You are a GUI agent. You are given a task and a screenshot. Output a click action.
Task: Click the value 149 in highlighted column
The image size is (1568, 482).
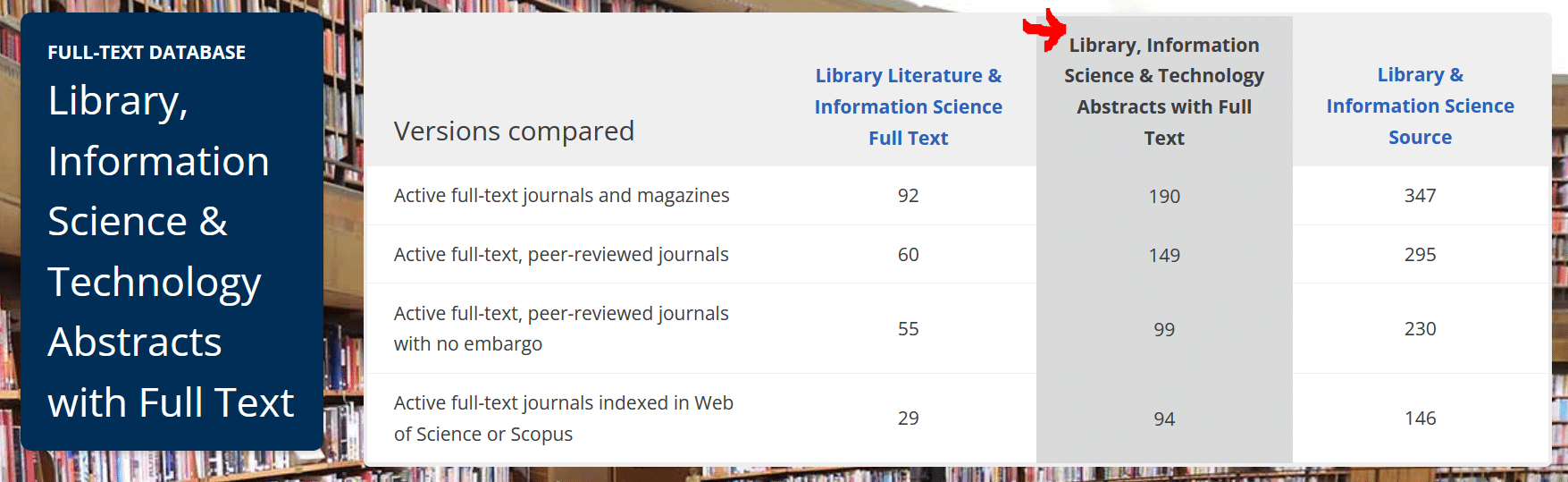coord(1164,256)
